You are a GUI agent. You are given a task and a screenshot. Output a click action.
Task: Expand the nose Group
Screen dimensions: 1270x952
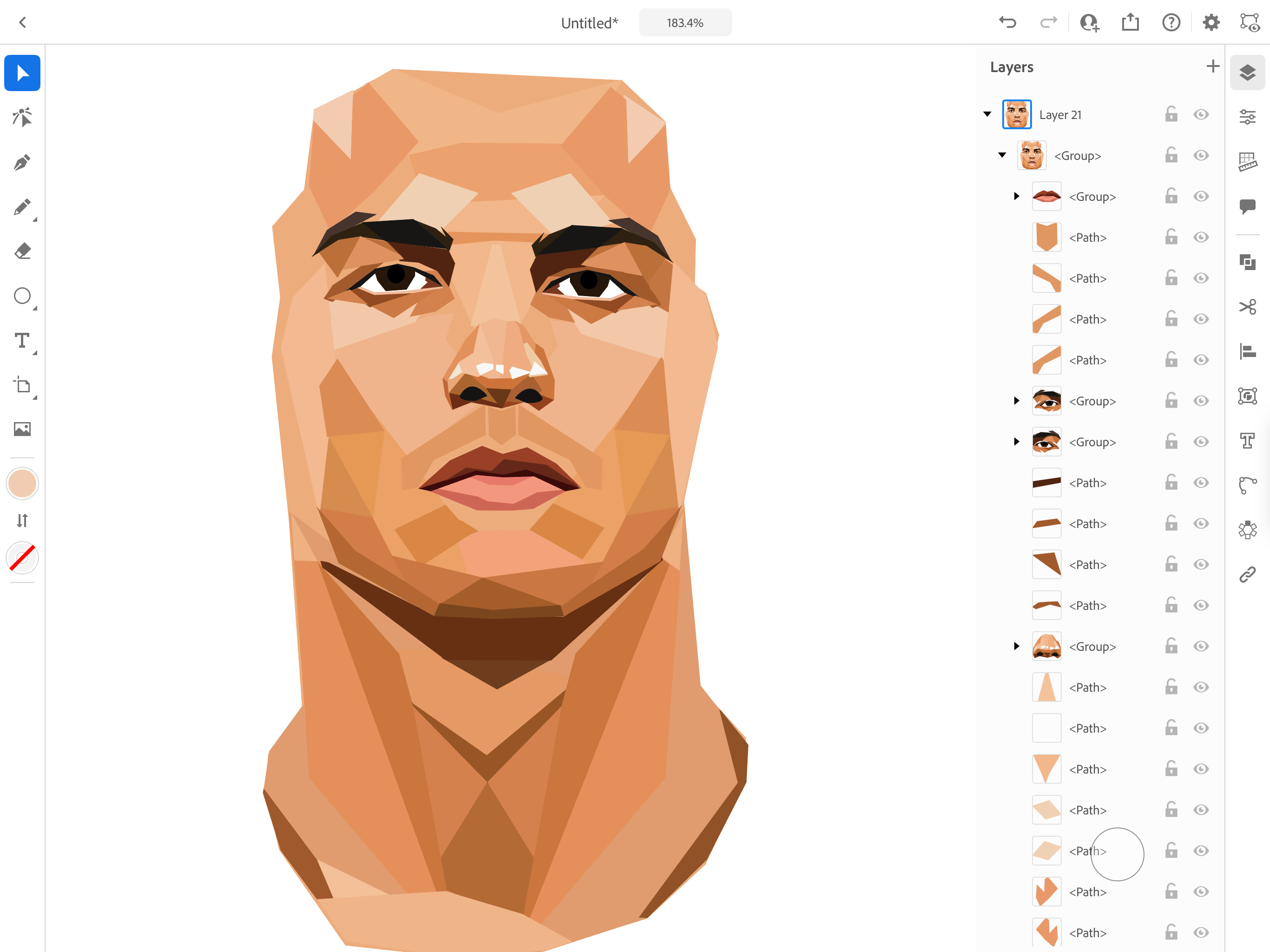click(1016, 646)
